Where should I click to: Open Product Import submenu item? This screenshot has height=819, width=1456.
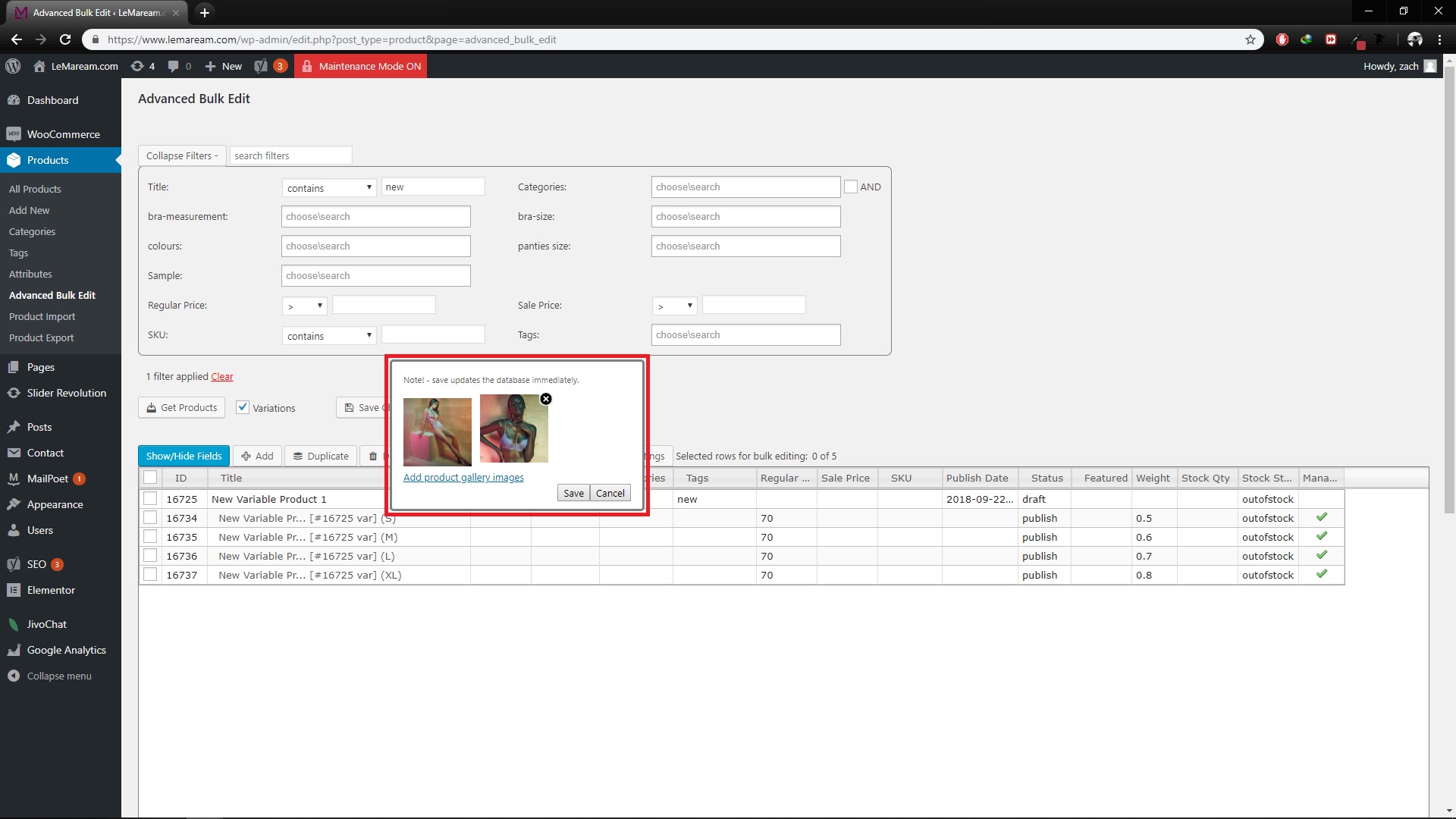(42, 316)
